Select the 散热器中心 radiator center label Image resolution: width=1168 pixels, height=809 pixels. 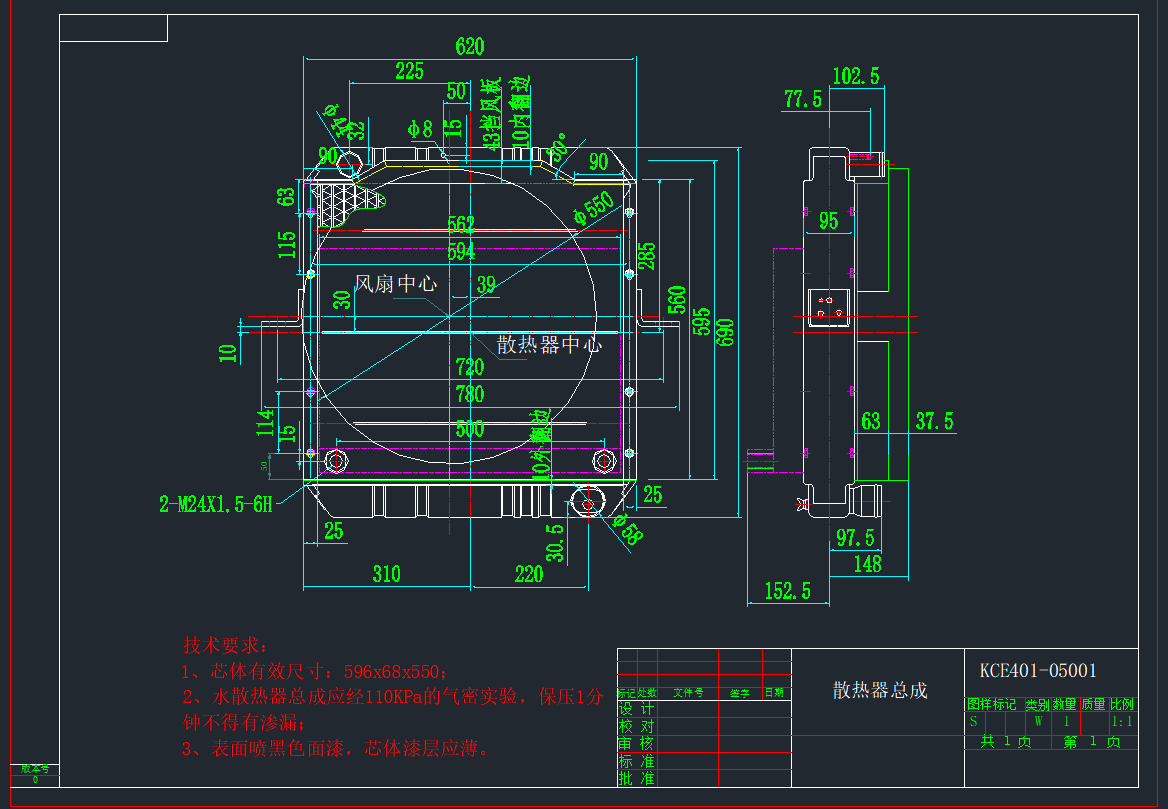click(x=549, y=345)
